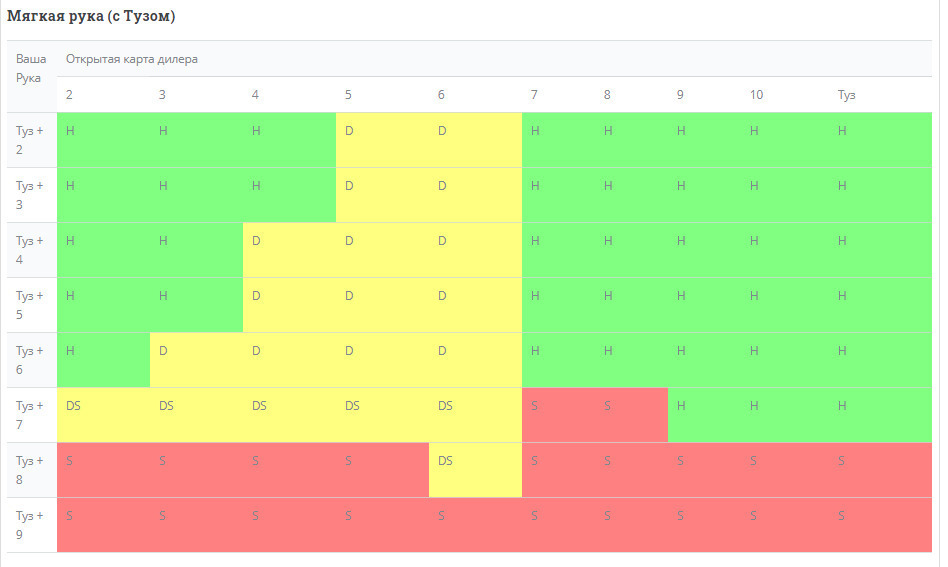Image resolution: width=948 pixels, height=567 pixels.
Task: Click the 'Туз + 7' row label
Action: pyautogui.click(x=31, y=415)
